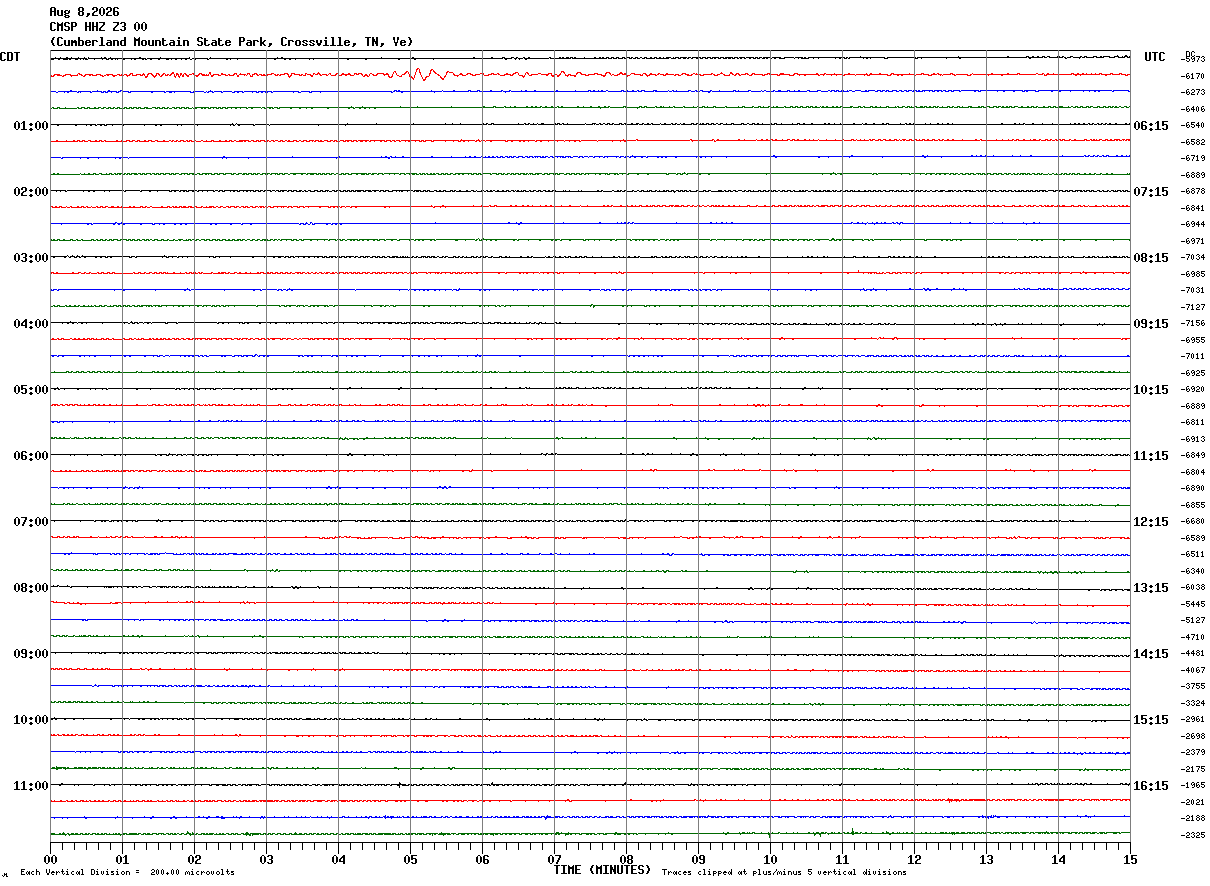The height and width of the screenshot is (886, 1210).
Task: Click the 16:15 UTC row label
Action: (1151, 786)
